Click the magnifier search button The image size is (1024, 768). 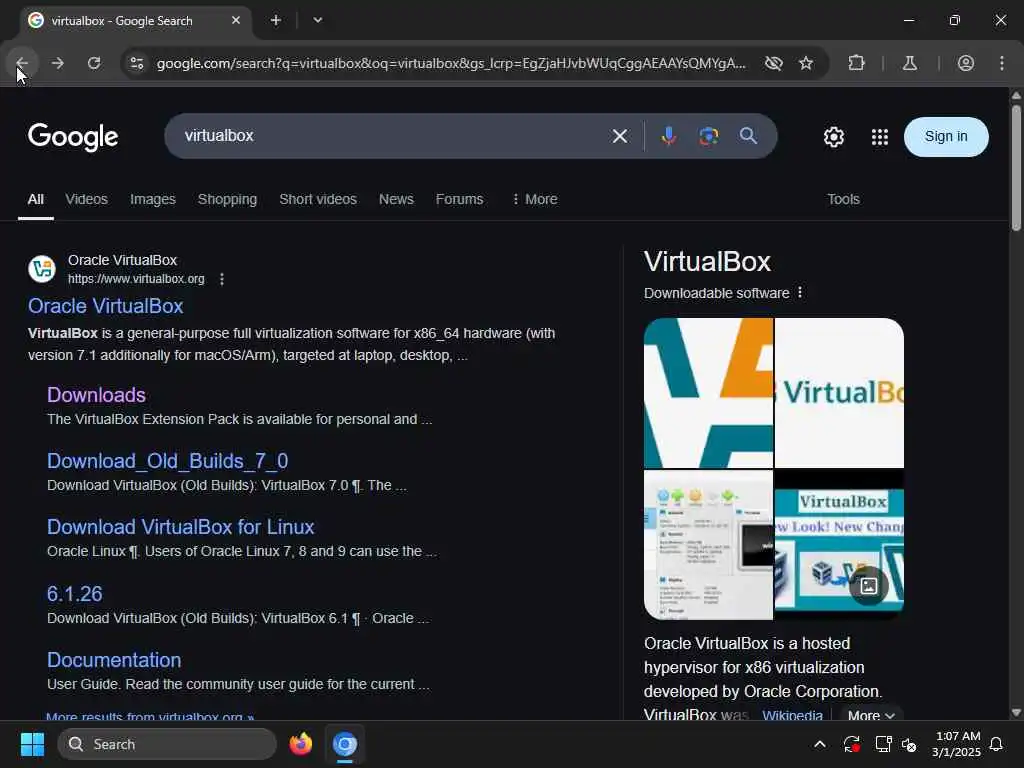tap(748, 136)
